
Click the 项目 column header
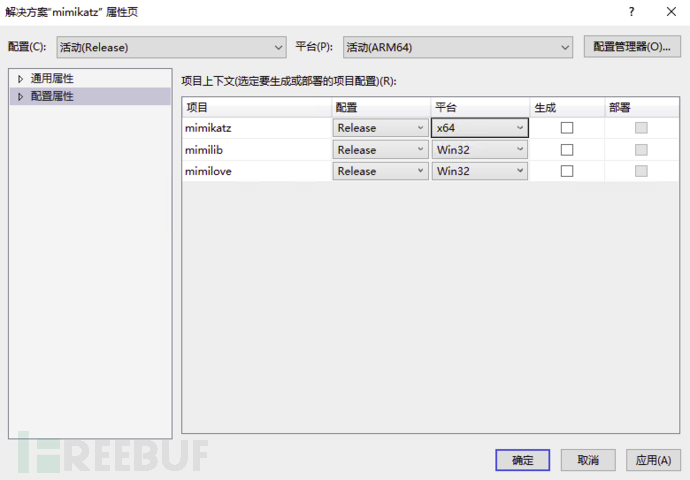pyautogui.click(x=257, y=107)
